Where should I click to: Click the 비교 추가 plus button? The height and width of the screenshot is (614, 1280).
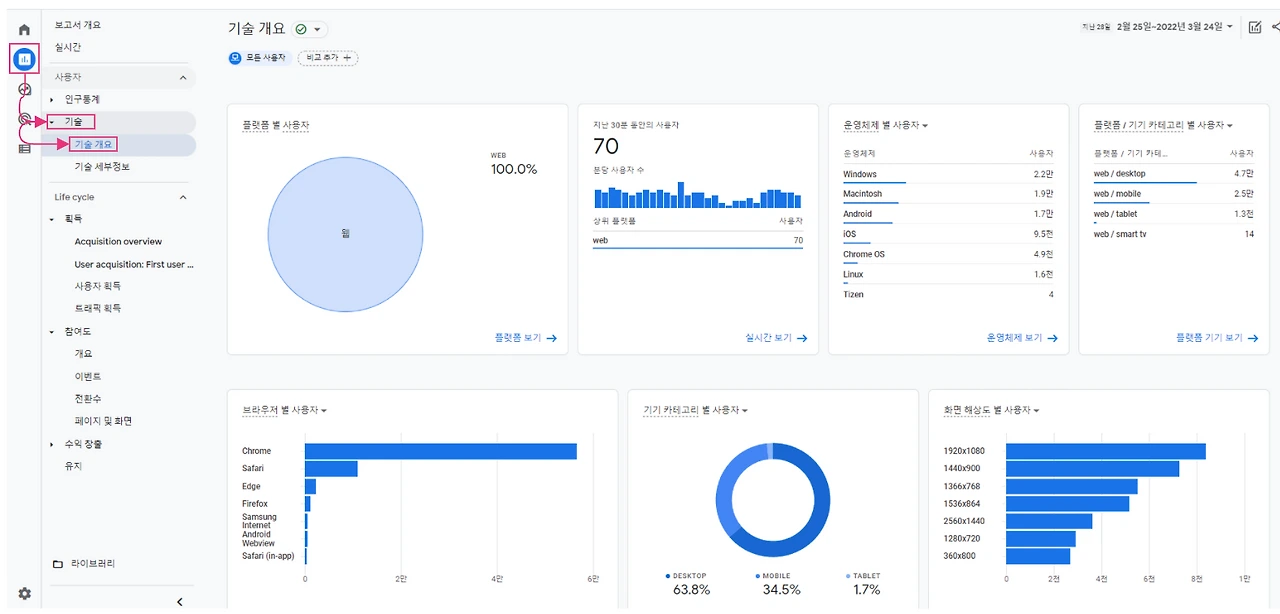tap(328, 58)
